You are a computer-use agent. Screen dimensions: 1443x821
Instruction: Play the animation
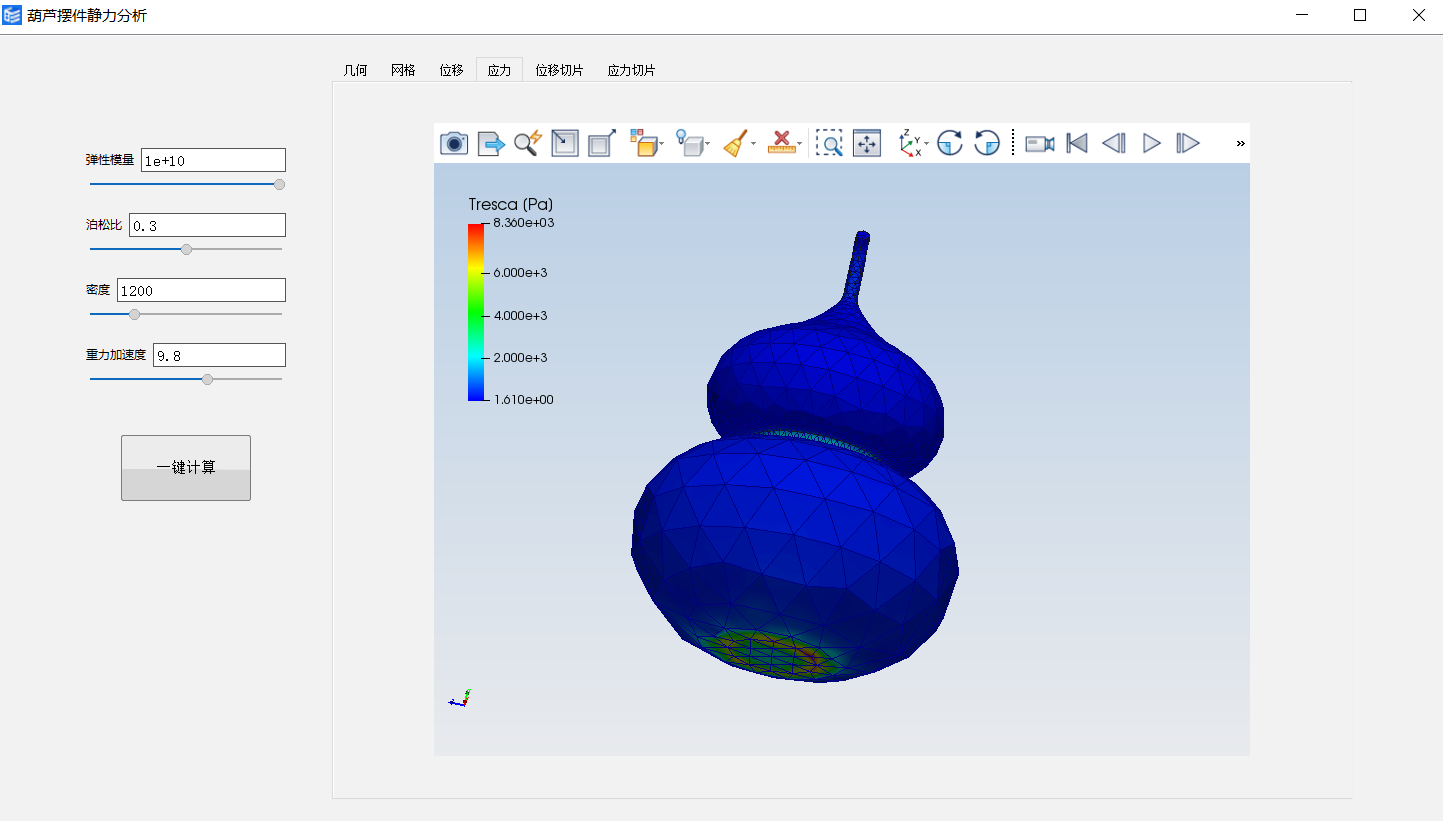click(x=1151, y=144)
